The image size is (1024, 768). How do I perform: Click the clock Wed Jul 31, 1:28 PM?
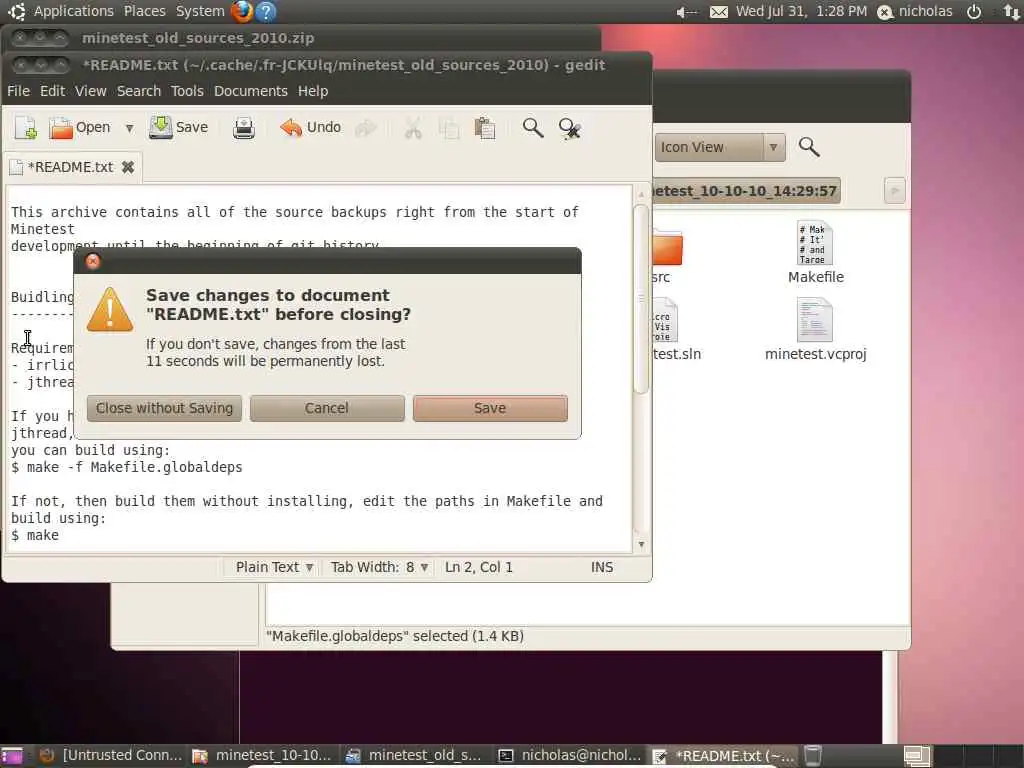tap(801, 11)
